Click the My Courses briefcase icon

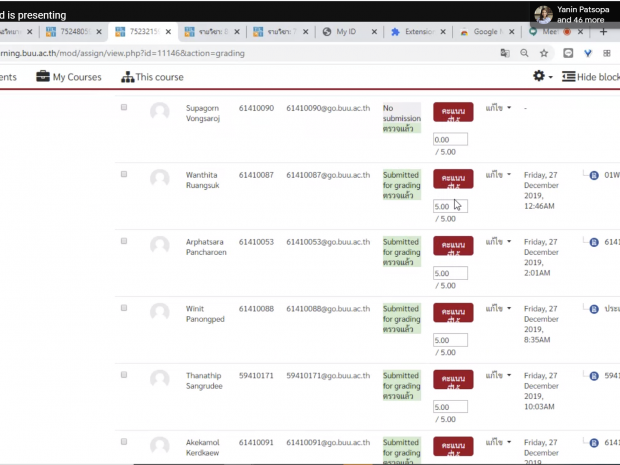43,77
